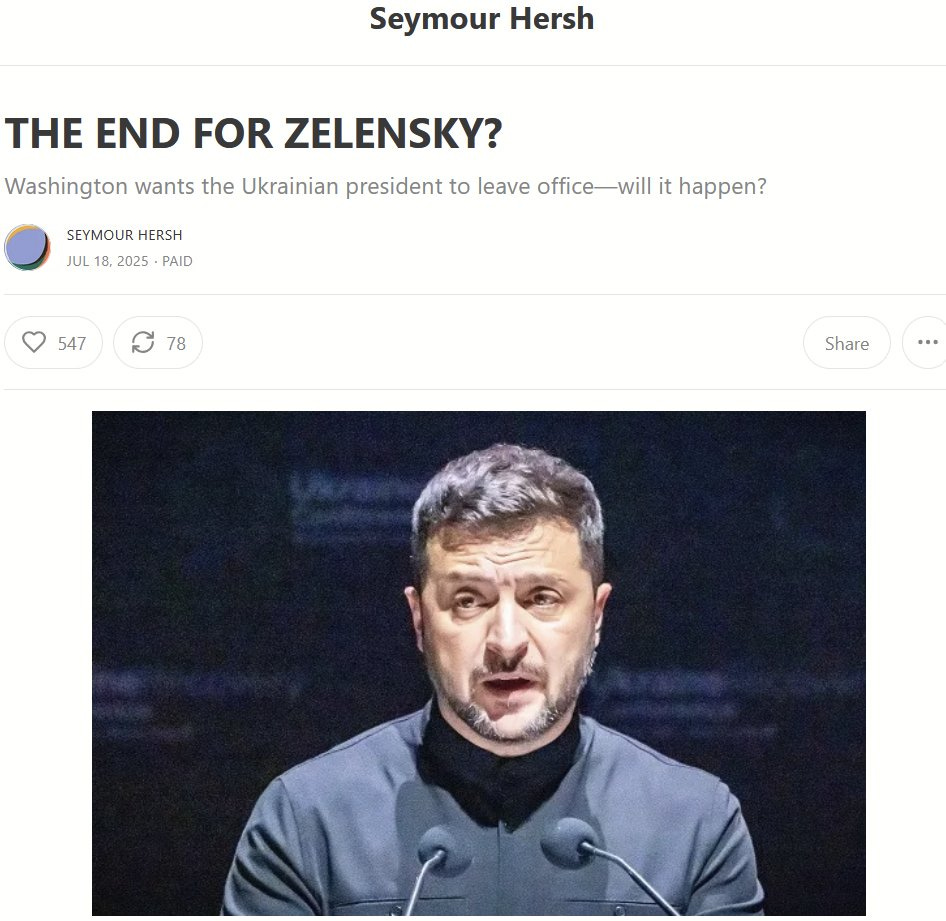Open the Share button
Screen dimensions: 946x921
pos(846,343)
